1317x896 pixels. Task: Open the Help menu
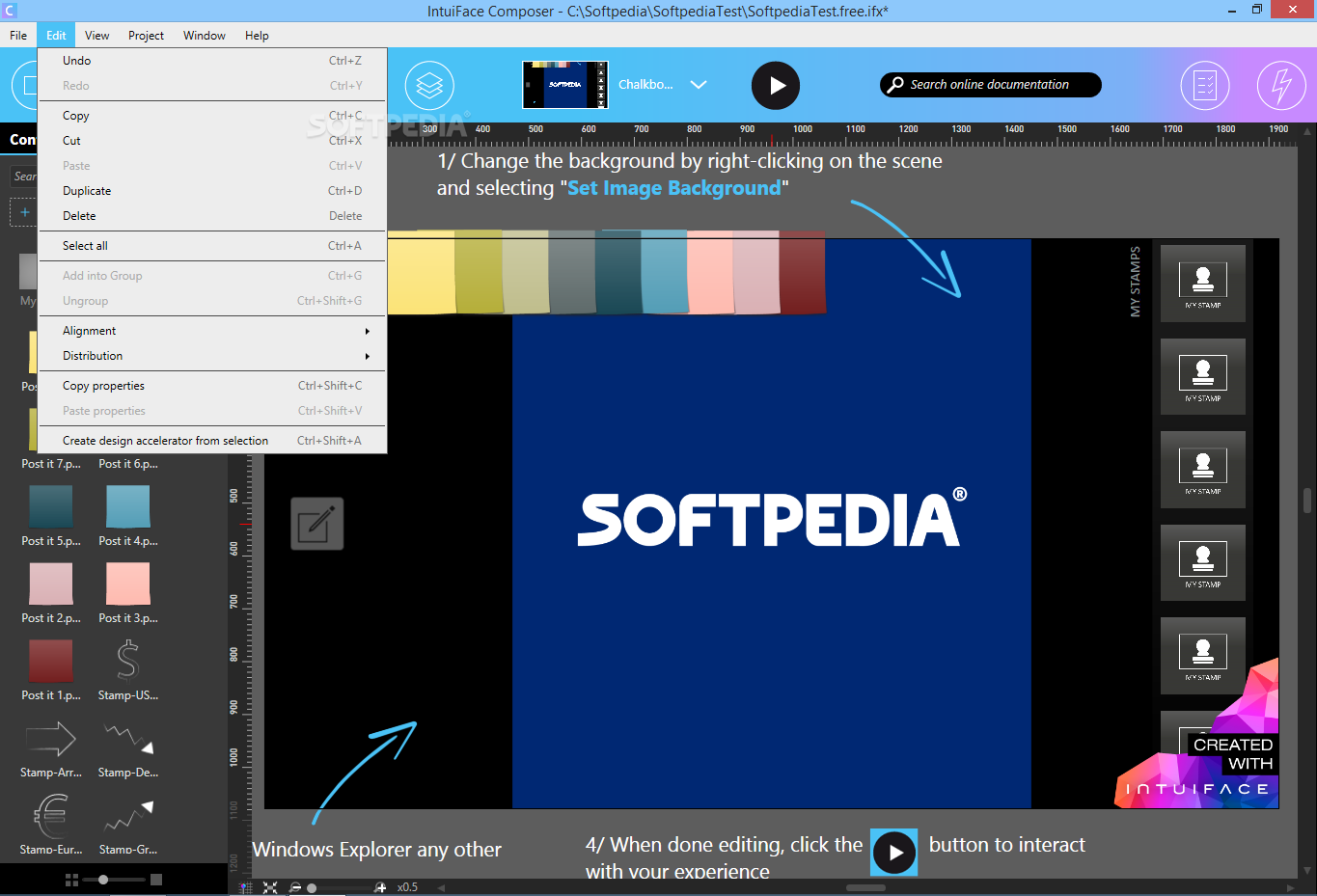(x=257, y=36)
